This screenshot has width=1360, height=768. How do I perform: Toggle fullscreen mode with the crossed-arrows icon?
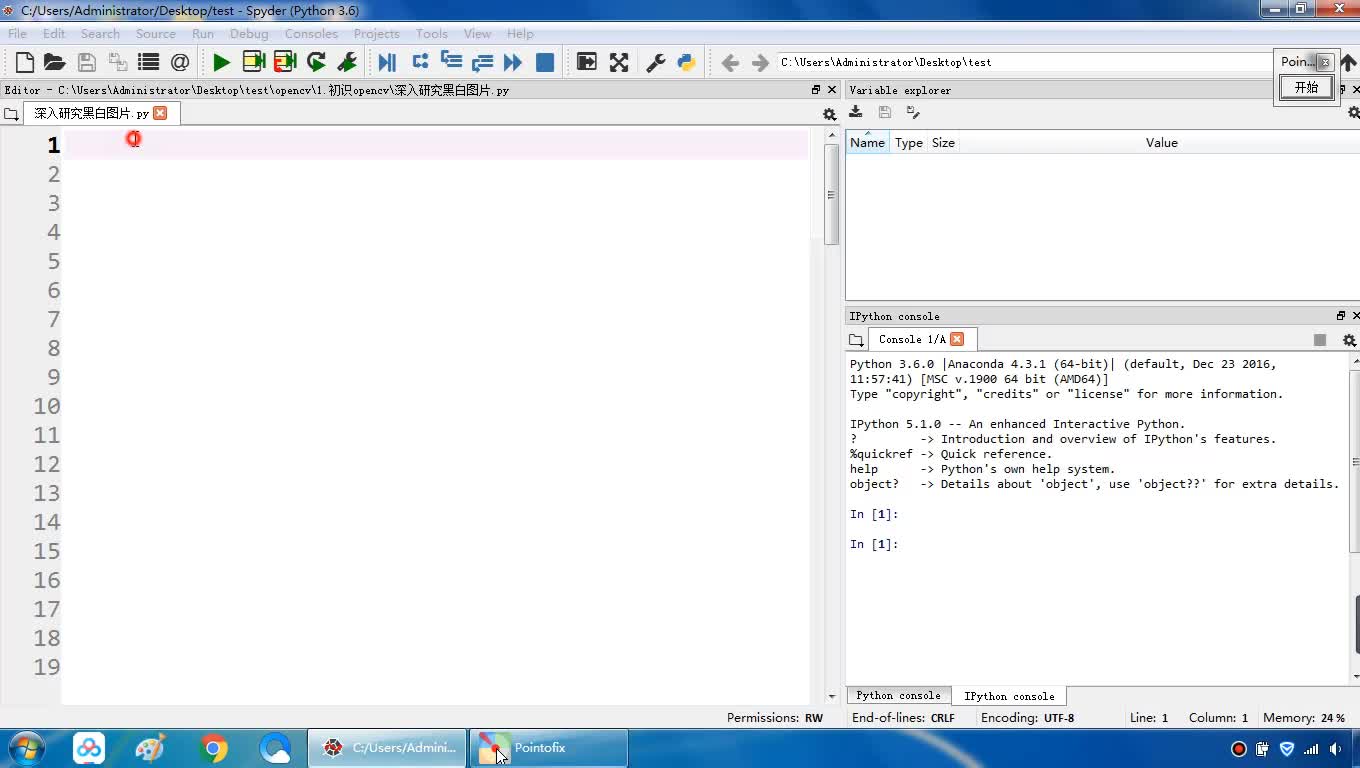point(619,62)
